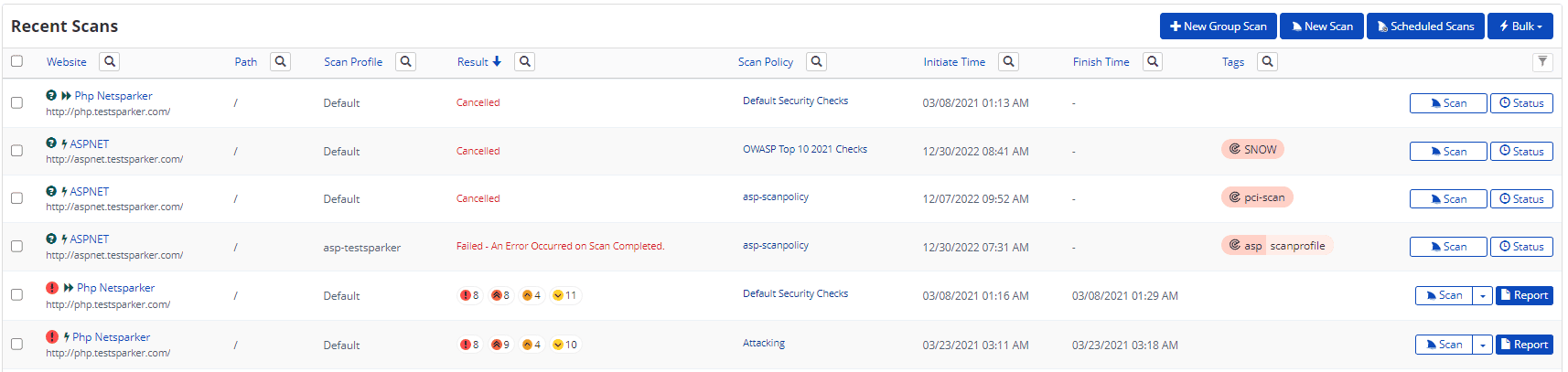Open the Scheduled Scans button
Viewport: 1568px width, 372px height.
[1425, 27]
